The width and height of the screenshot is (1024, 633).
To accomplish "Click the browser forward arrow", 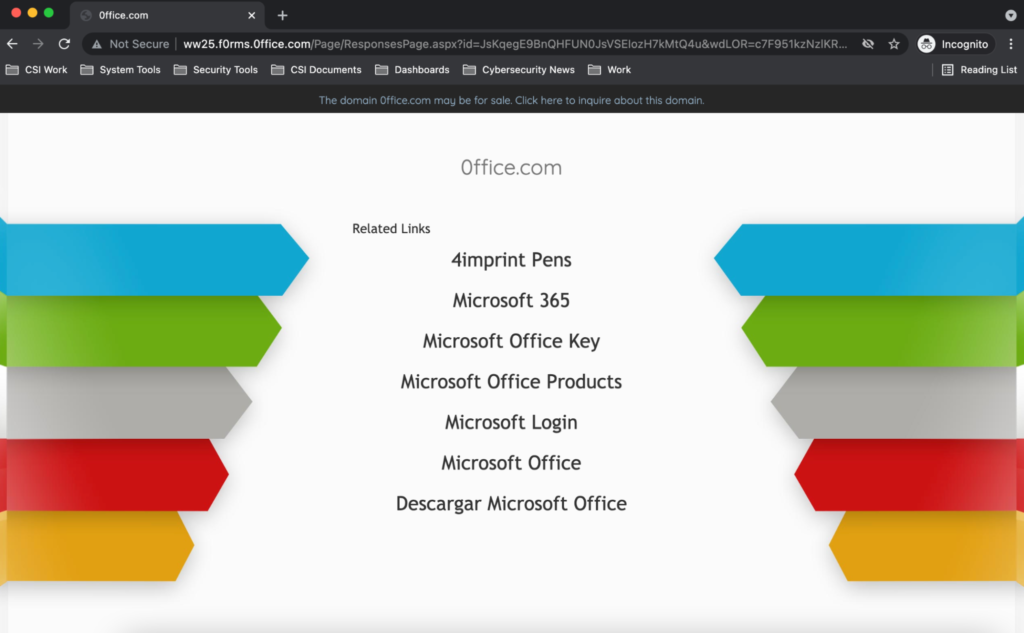I will (38, 44).
